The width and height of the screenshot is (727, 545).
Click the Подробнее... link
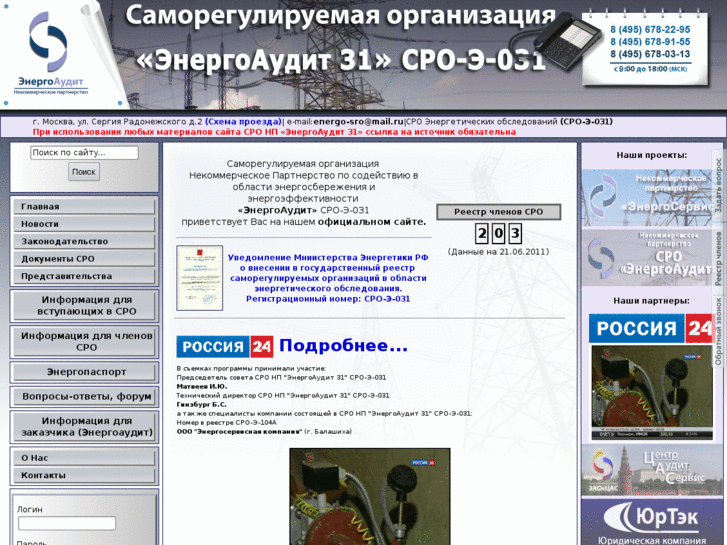[x=343, y=346]
